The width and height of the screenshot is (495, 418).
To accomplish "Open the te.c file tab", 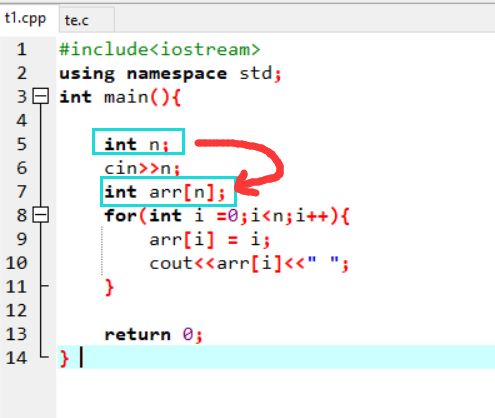I will click(x=77, y=21).
